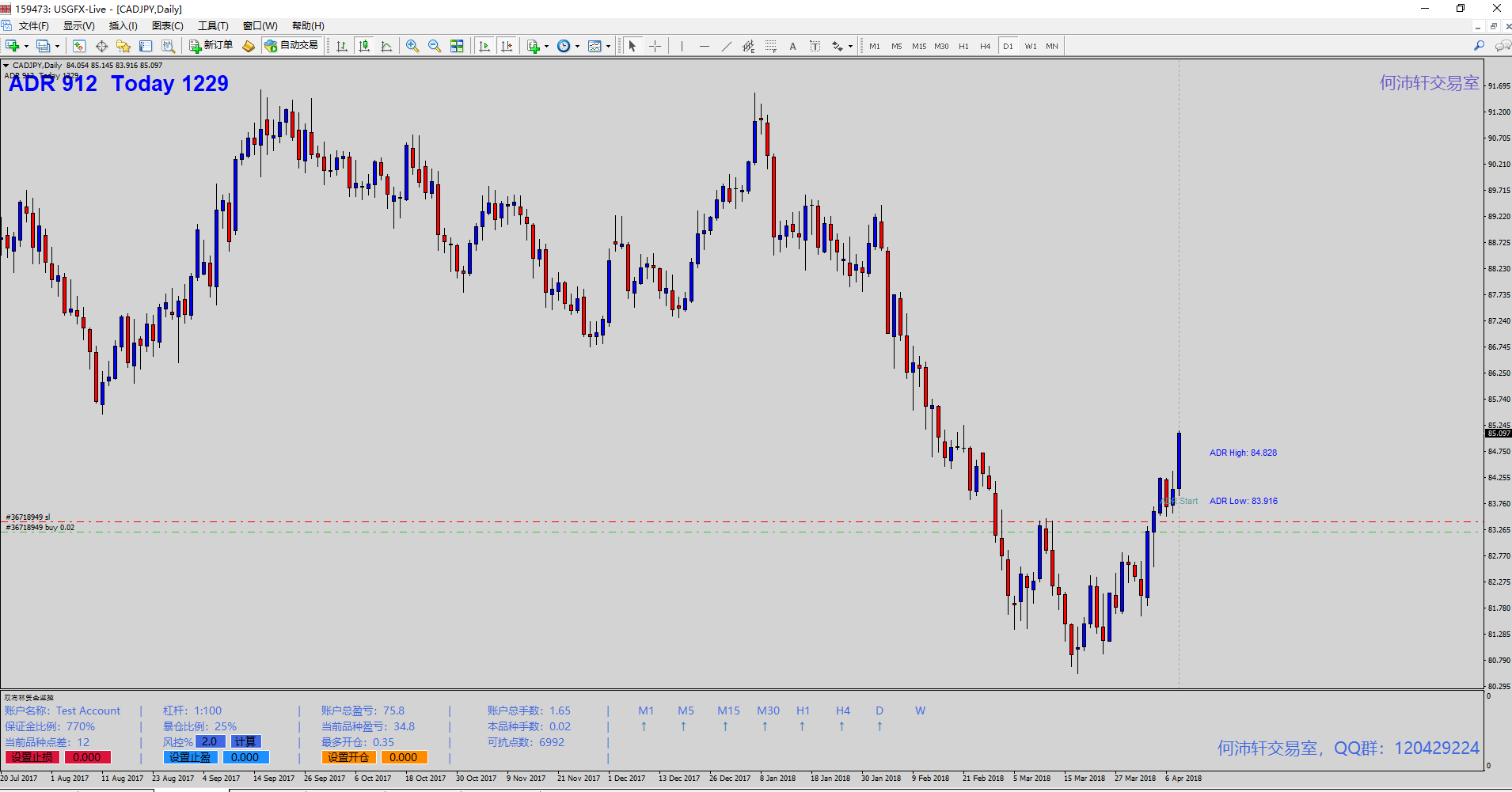
Task: Toggle the 自动交易 auto trading button
Action: click(x=291, y=46)
